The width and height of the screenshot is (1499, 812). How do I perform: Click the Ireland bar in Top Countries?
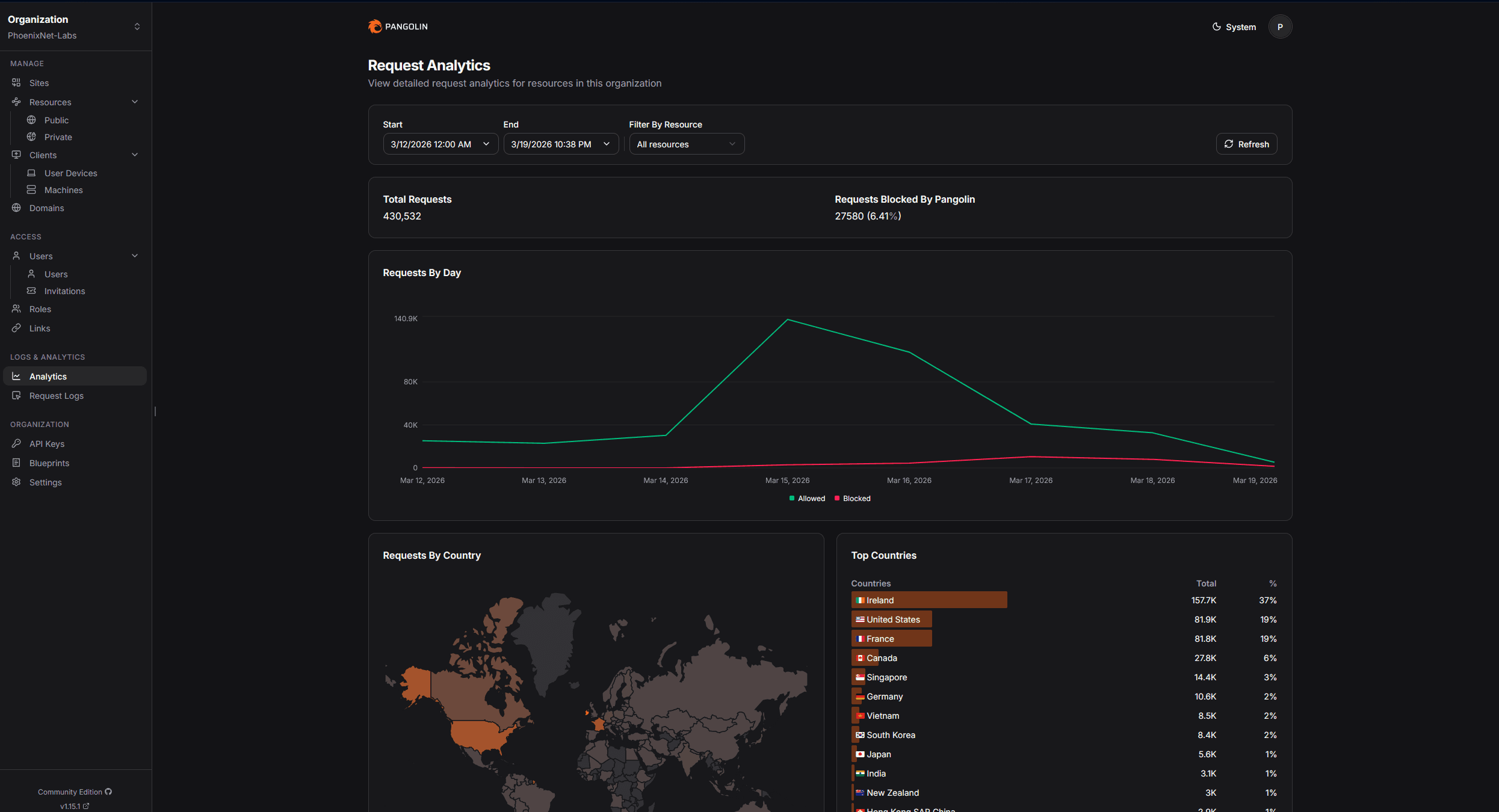929,600
